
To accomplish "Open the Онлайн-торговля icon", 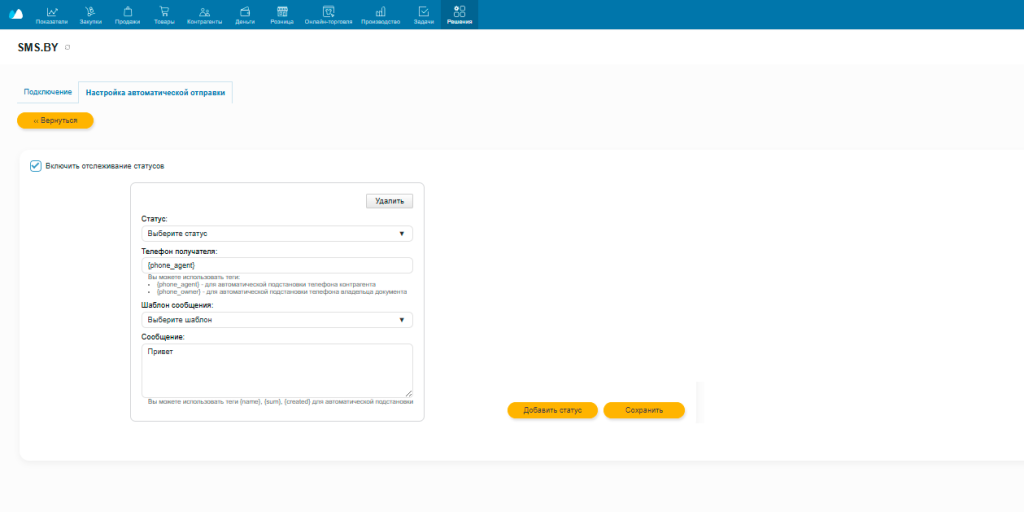I will 328,11.
